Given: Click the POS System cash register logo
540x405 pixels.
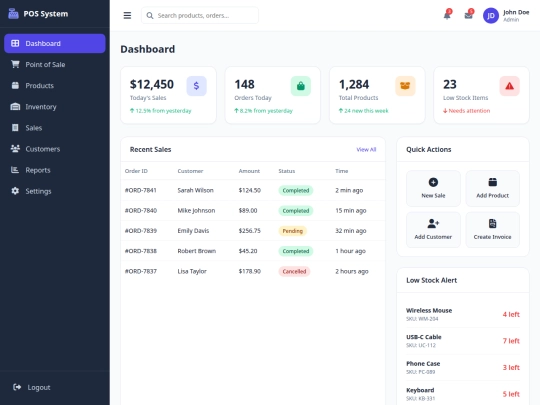Looking at the screenshot, I should pyautogui.click(x=13, y=14).
